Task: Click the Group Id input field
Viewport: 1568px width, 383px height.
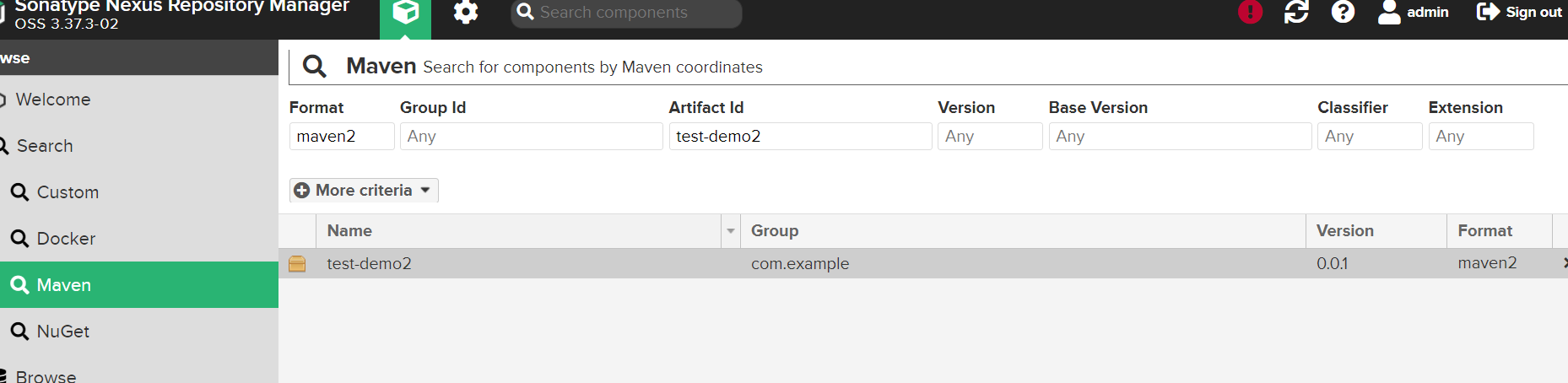Action: point(531,137)
